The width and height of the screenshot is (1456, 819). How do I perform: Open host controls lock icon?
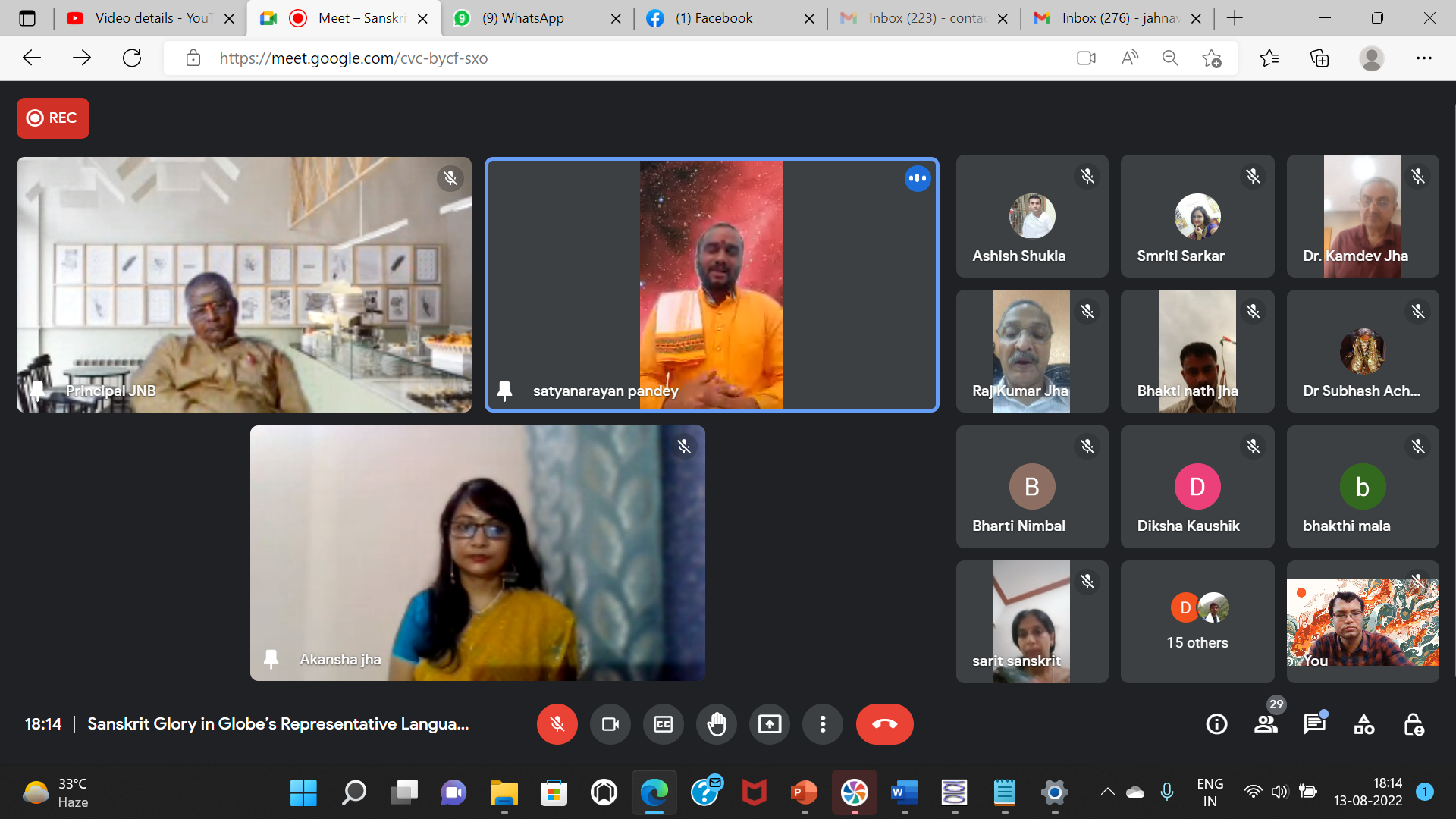click(1413, 724)
